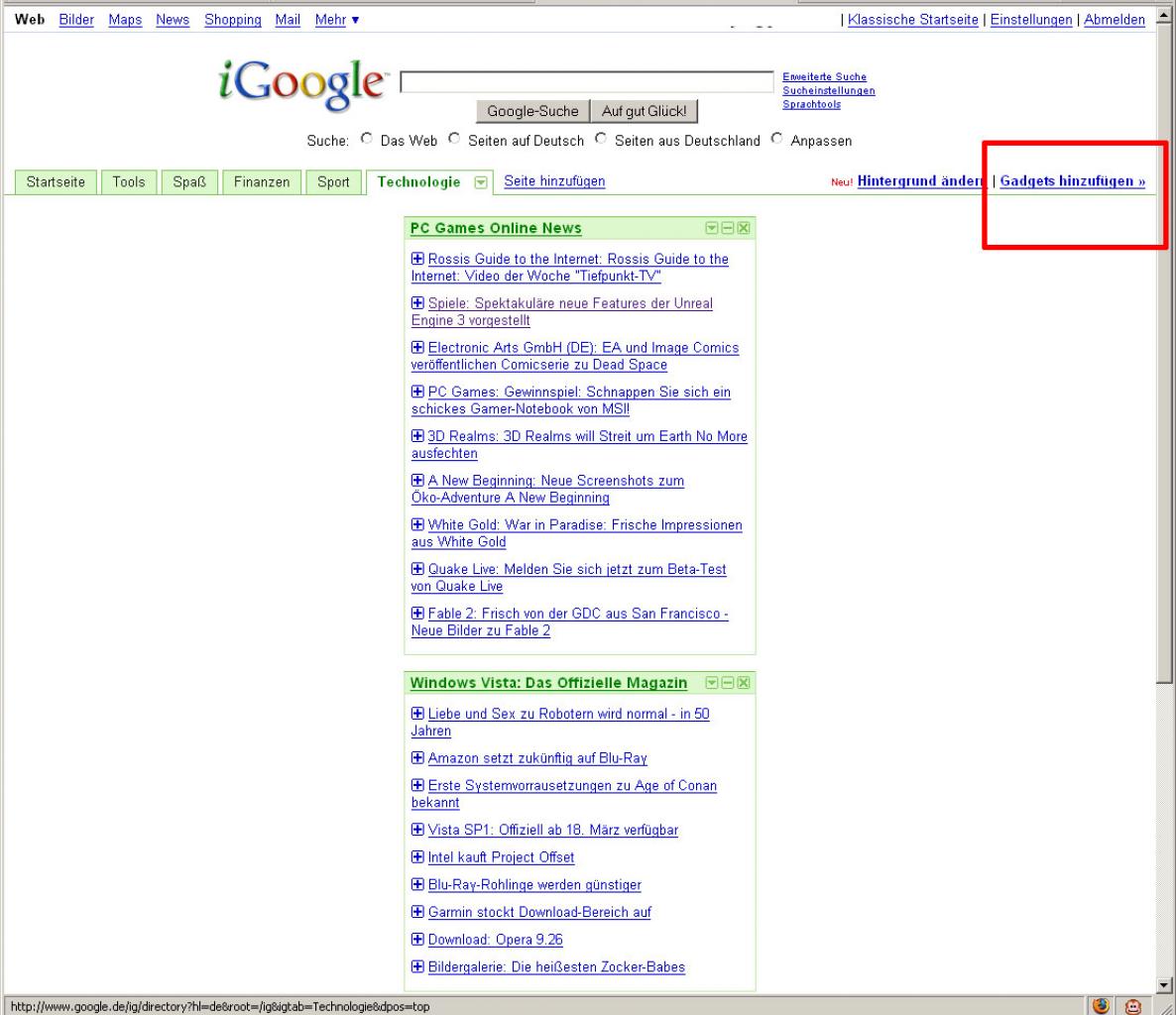Screen dimensions: 1176x1015
Task: Click the Google-Suche button
Action: point(532,111)
